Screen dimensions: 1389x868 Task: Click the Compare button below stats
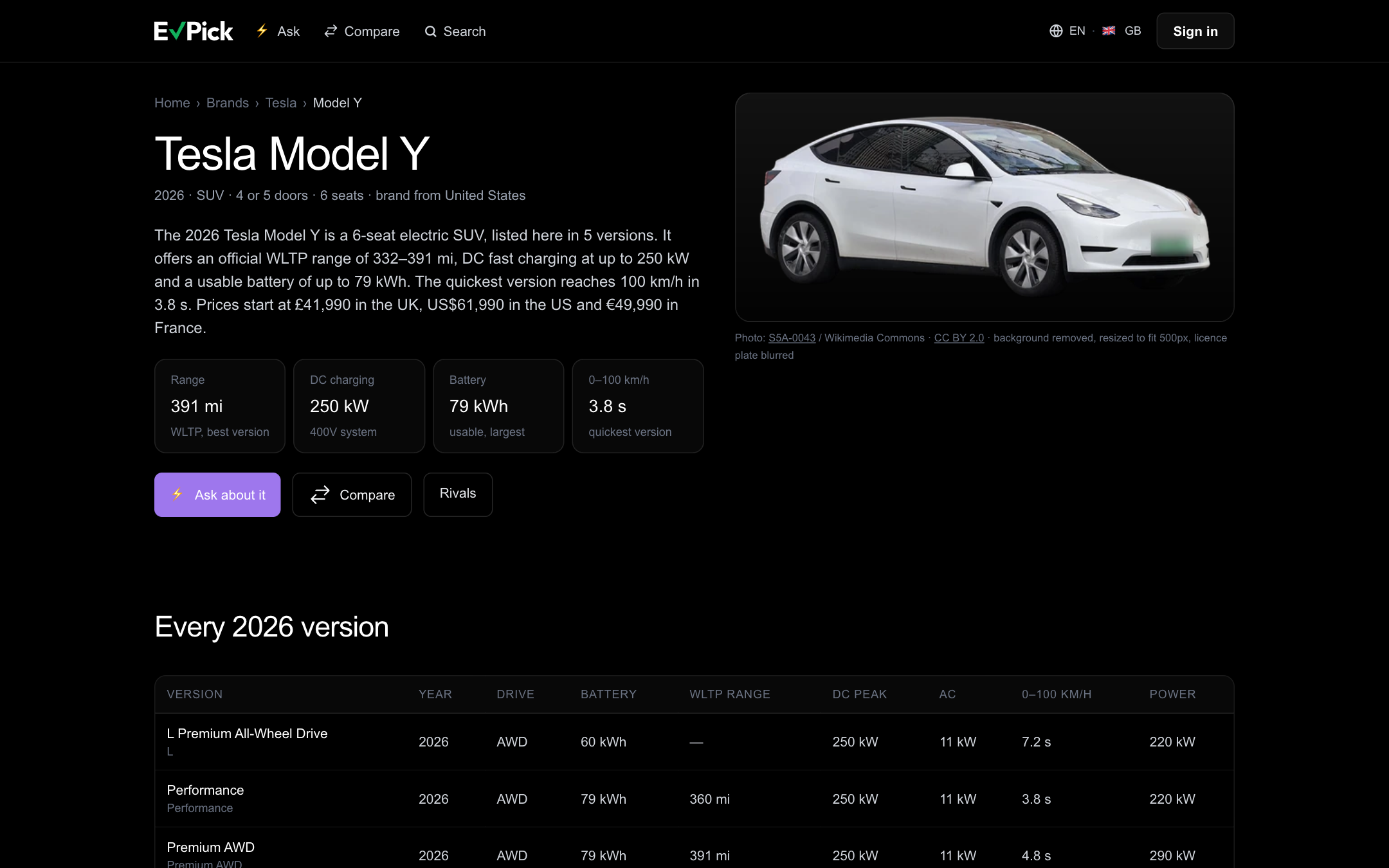352,494
